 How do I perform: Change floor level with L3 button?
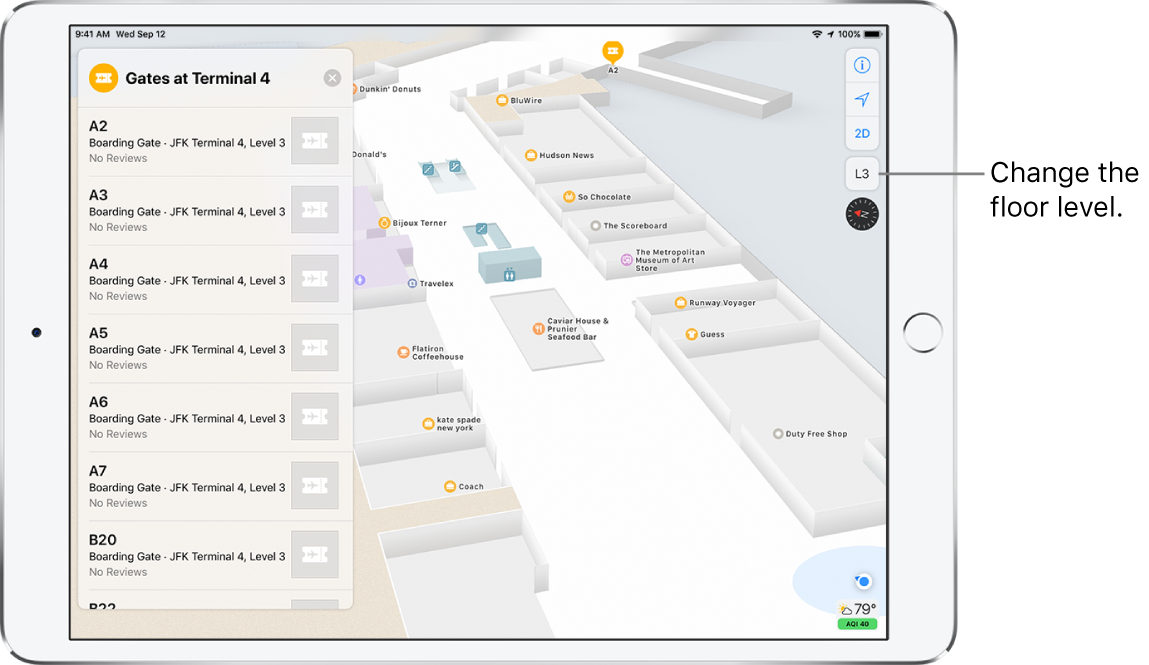[862, 174]
